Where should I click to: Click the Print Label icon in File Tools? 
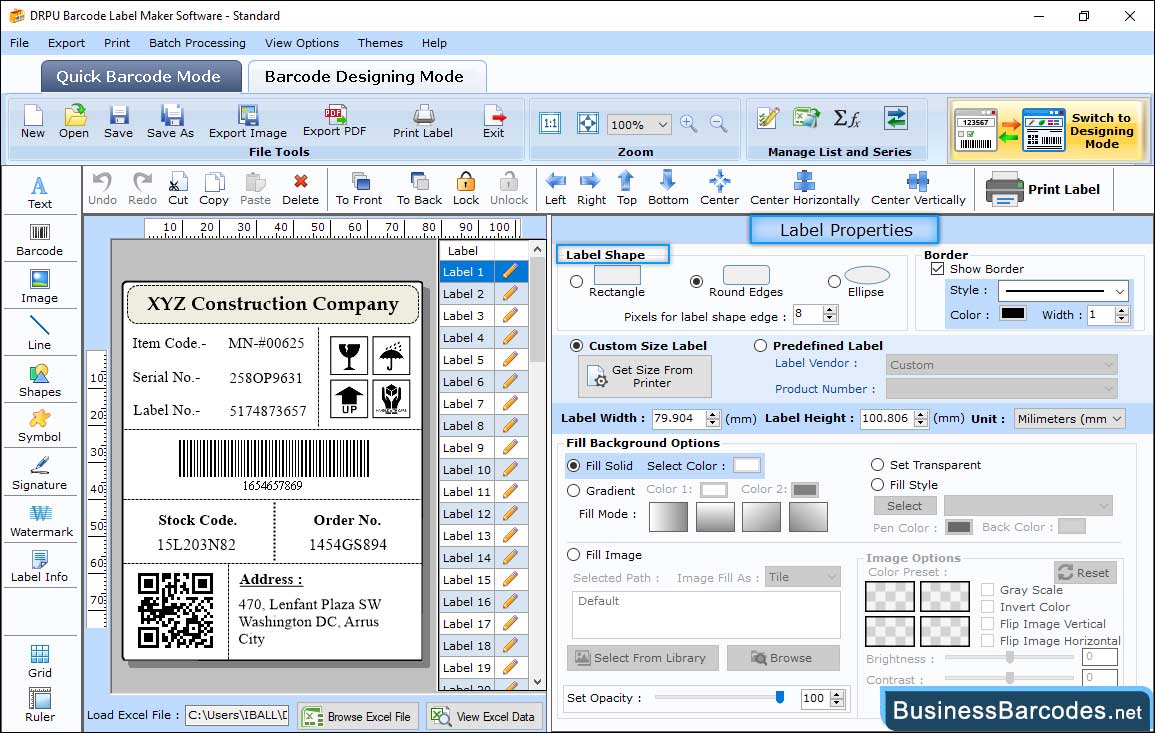423,122
